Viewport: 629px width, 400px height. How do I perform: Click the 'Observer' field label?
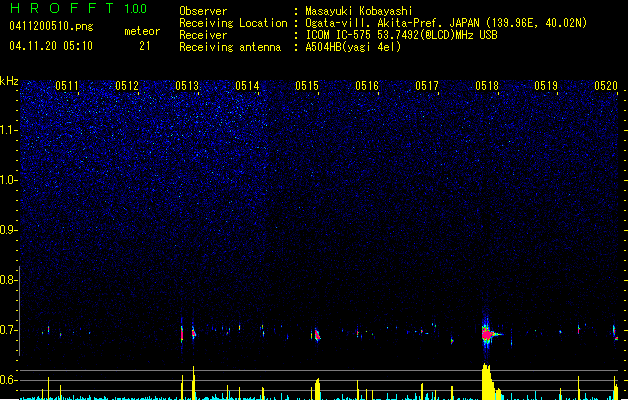203,11
